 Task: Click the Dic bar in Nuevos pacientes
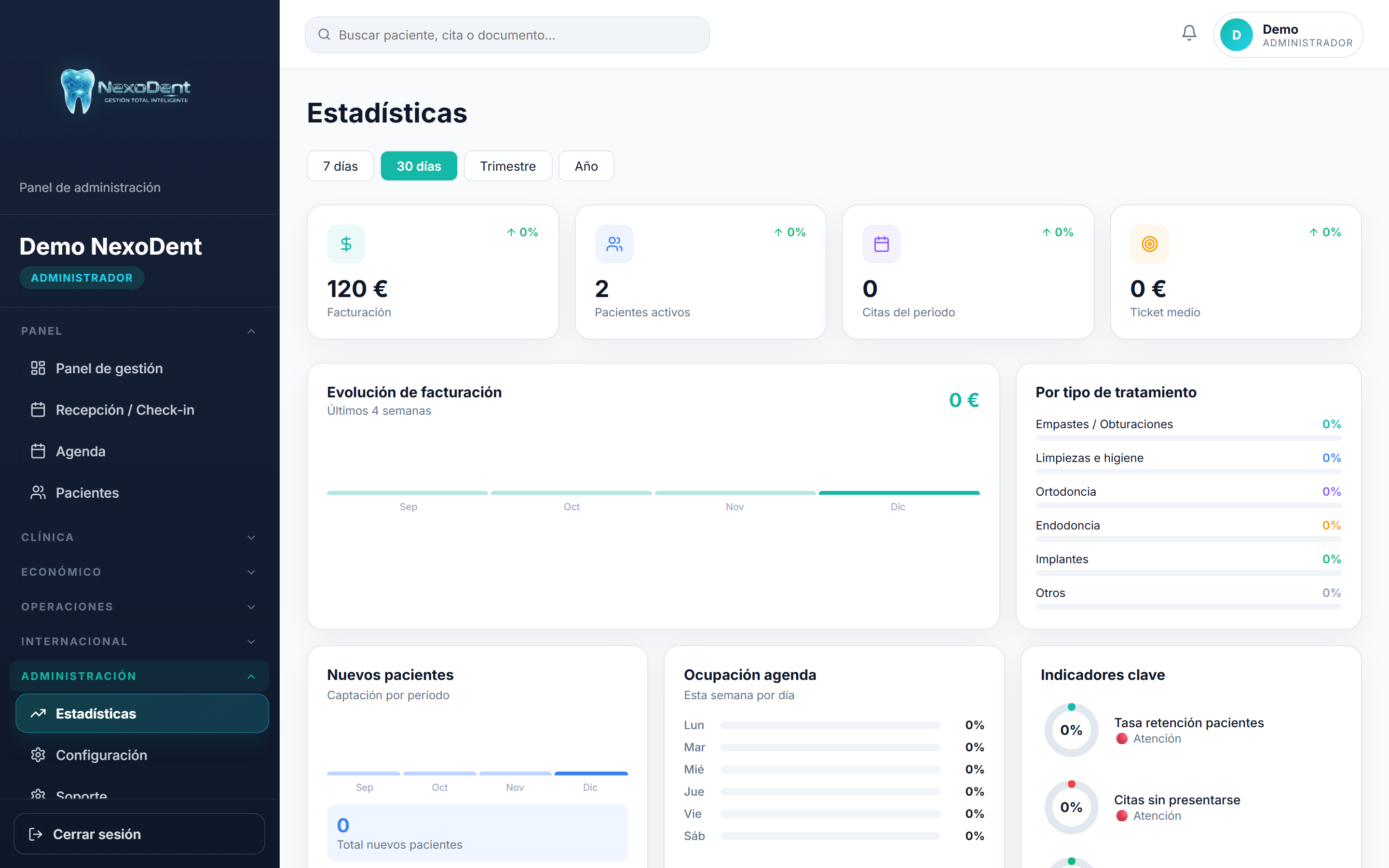pos(591,773)
